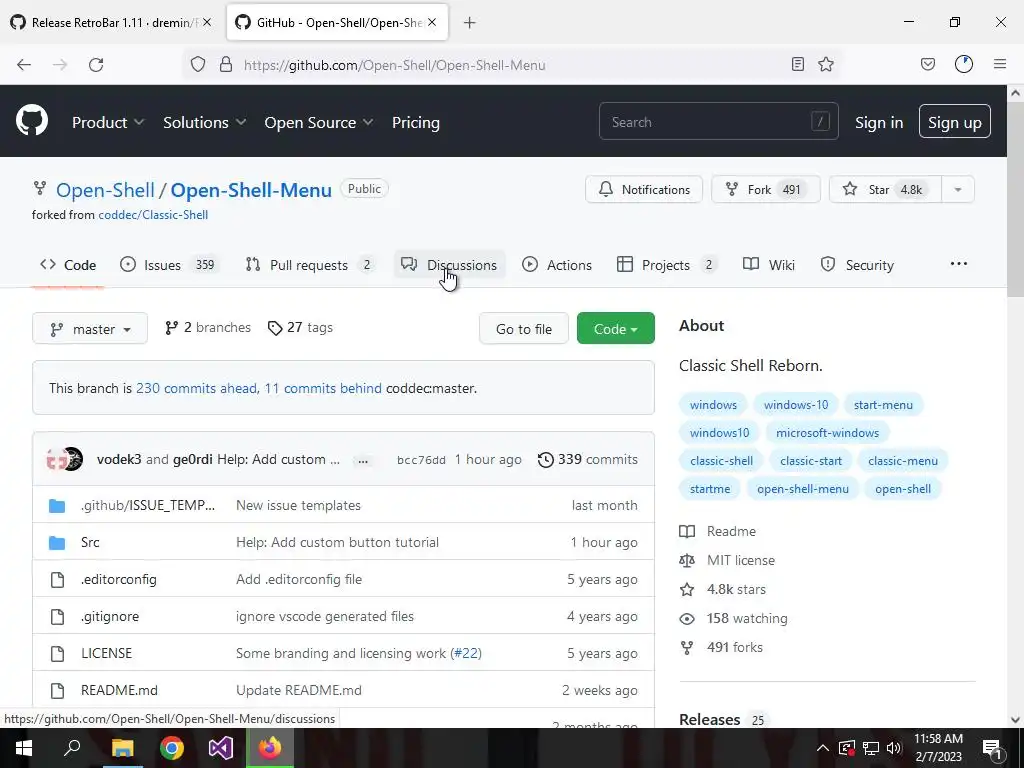1024x768 pixels.
Task: Open Windows Start menu button
Action: pyautogui.click(x=24, y=748)
